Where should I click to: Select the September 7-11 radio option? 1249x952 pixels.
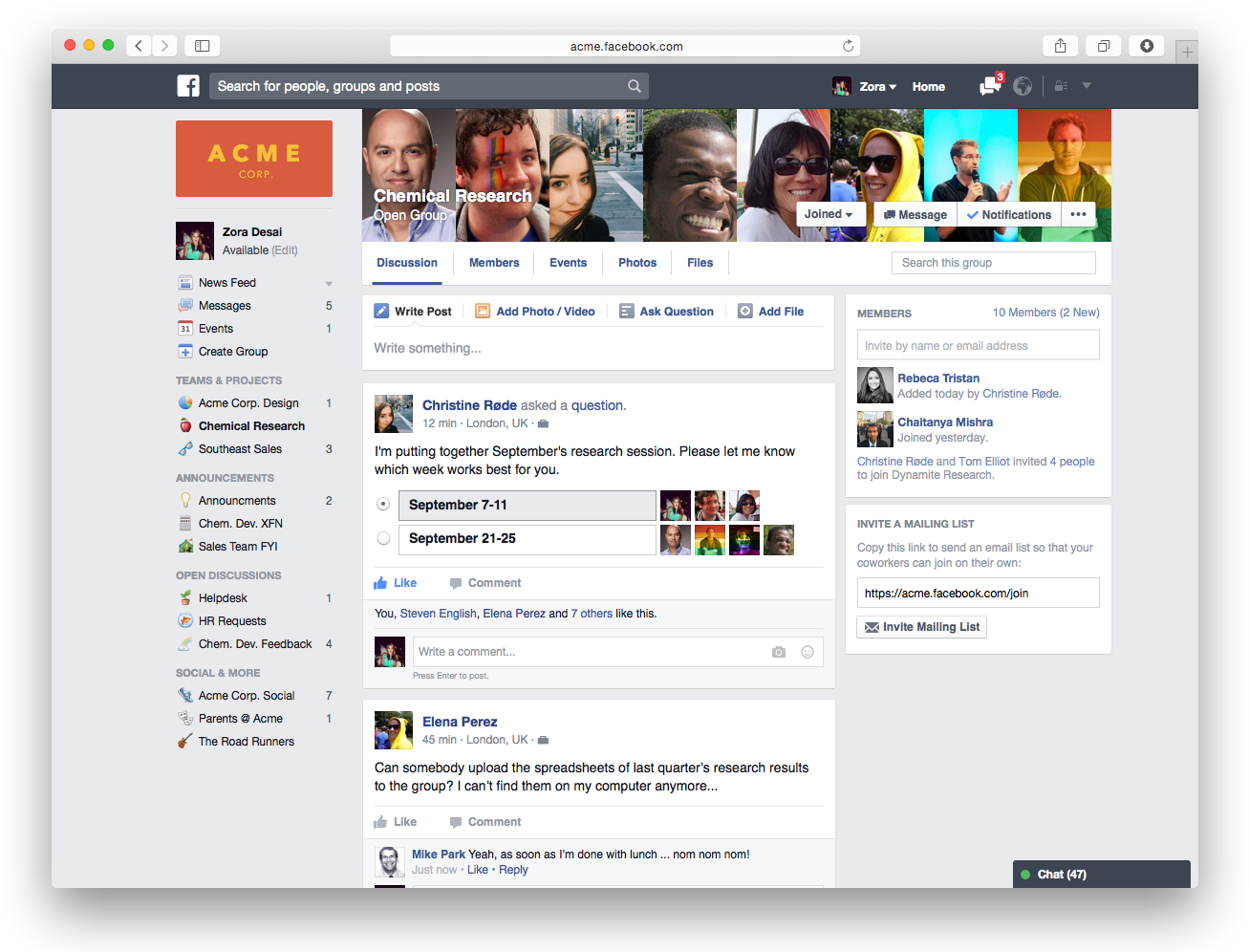[x=383, y=504]
